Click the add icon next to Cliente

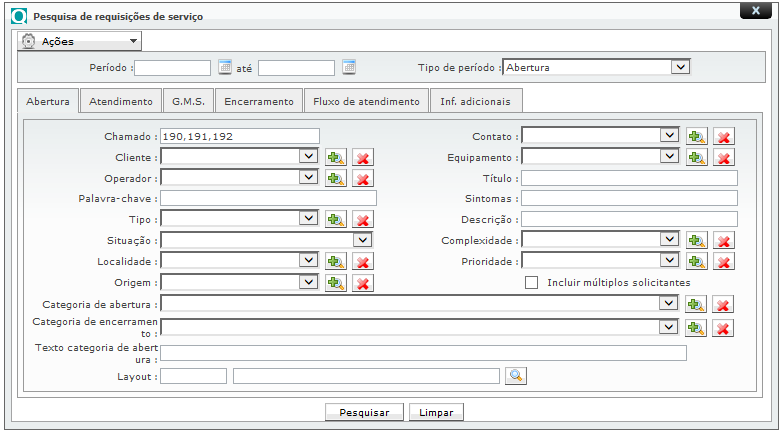(336, 157)
